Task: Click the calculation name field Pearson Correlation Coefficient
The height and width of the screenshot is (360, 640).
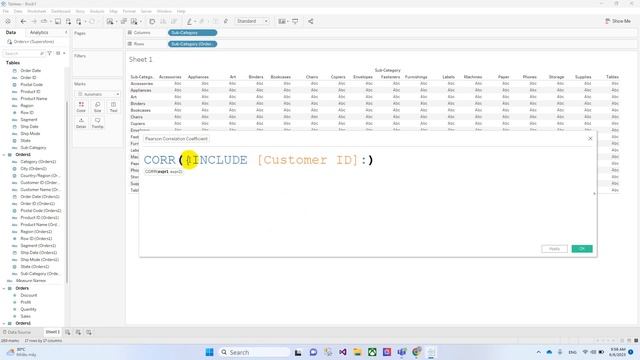Action: 176,139
